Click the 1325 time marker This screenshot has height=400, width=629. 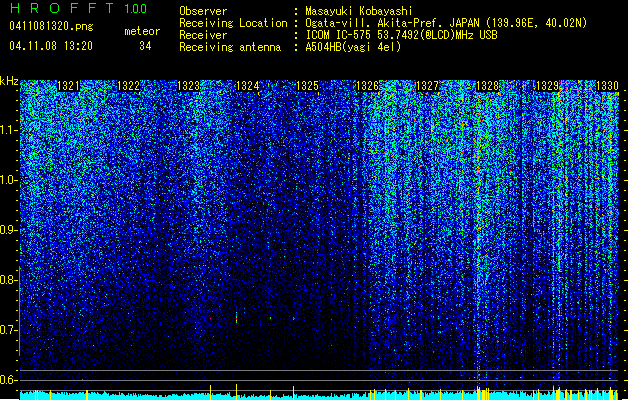tap(307, 86)
